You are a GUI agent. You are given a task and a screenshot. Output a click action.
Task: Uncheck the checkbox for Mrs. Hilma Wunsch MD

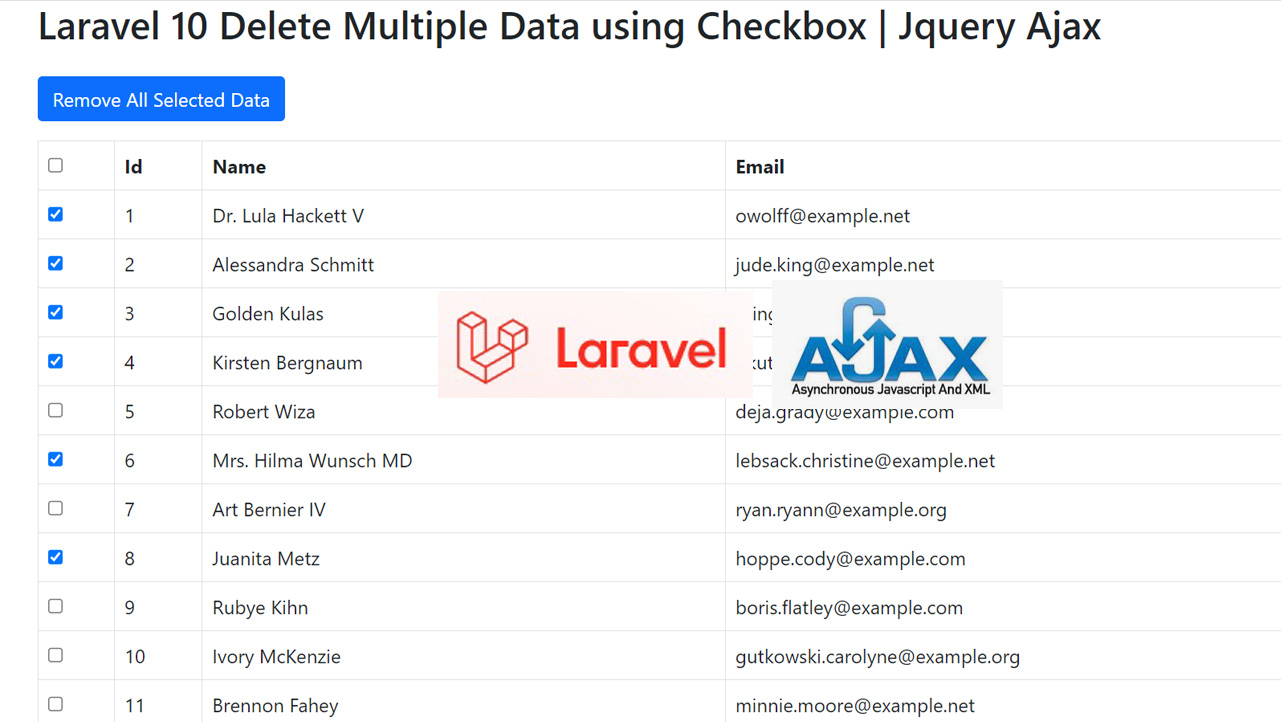(x=56, y=459)
